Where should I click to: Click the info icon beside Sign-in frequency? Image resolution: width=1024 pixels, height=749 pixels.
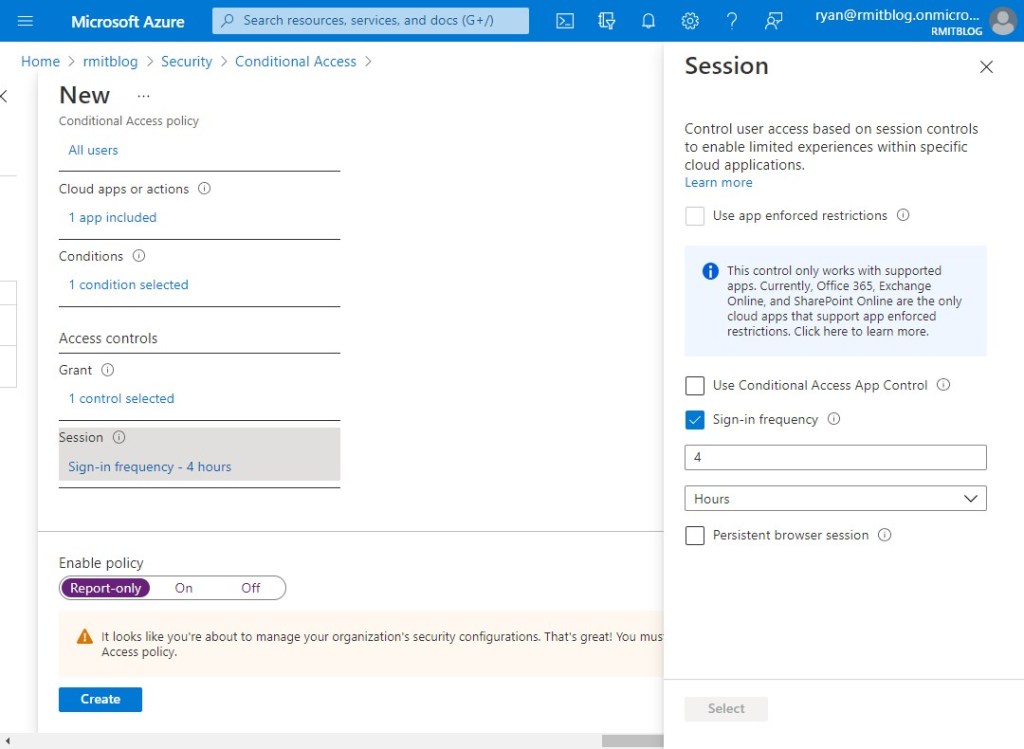pyautogui.click(x=834, y=419)
